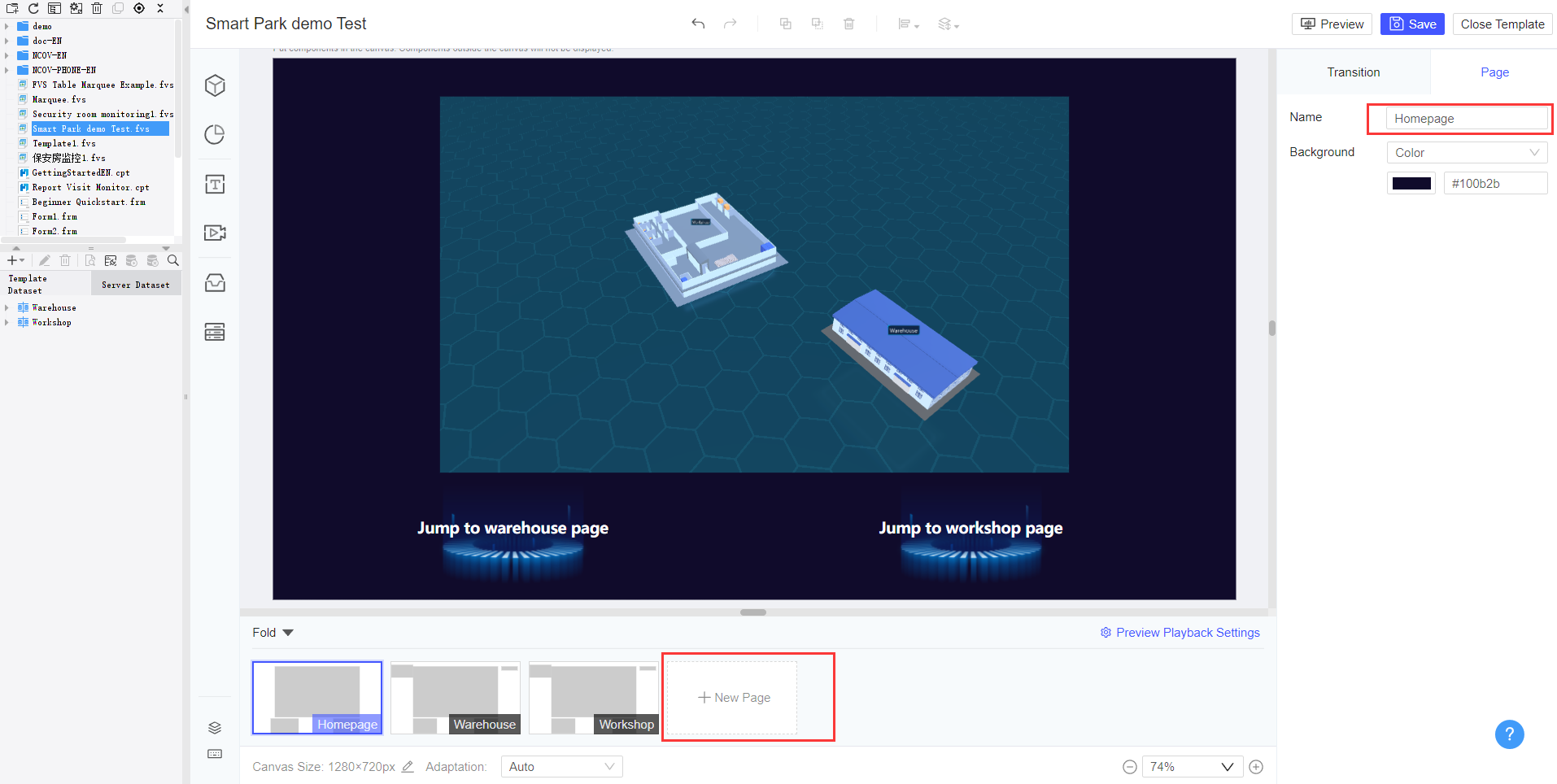Open the chart component panel
This screenshot has width=1557, height=784.
tap(215, 134)
